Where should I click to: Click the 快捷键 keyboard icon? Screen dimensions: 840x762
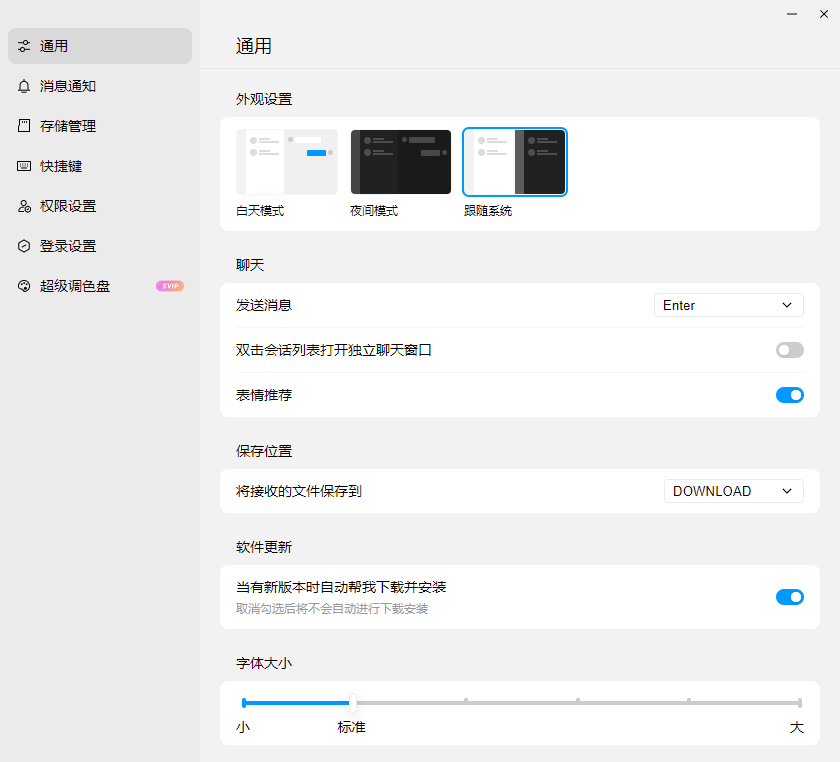[24, 166]
